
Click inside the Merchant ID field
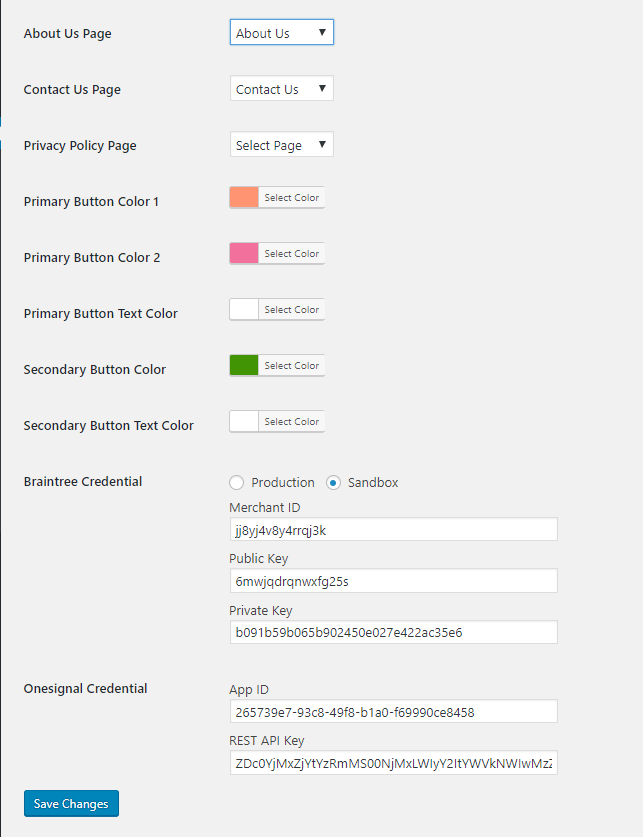click(x=393, y=529)
